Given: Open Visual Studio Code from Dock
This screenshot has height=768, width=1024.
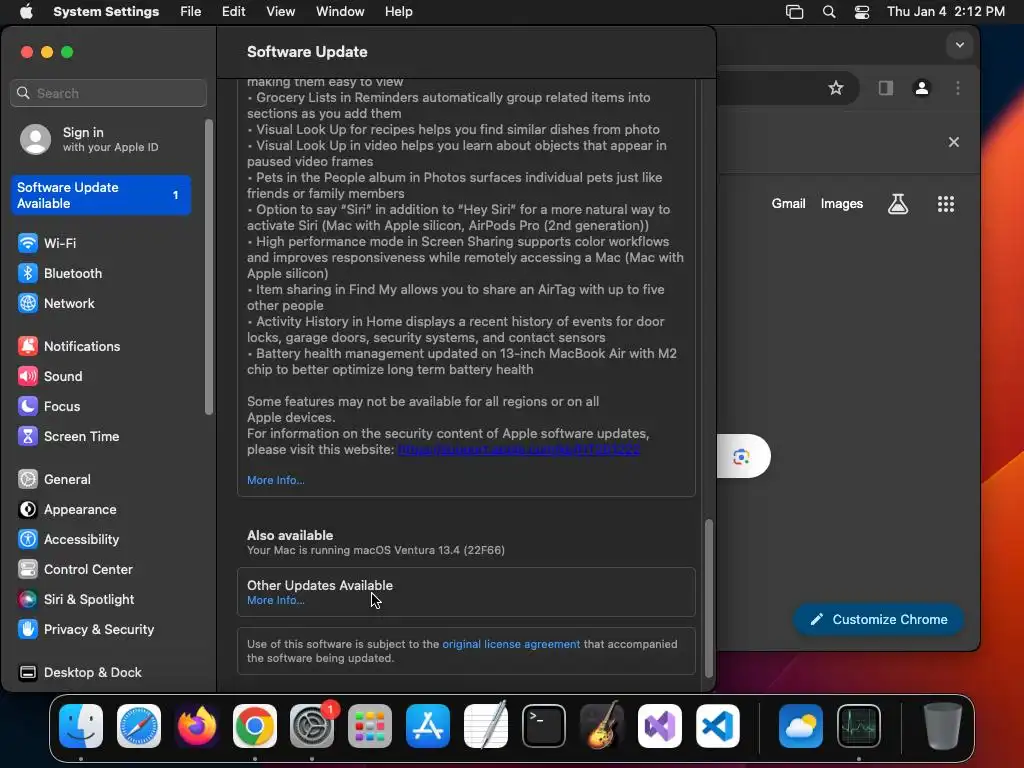Looking at the screenshot, I should click(717, 726).
